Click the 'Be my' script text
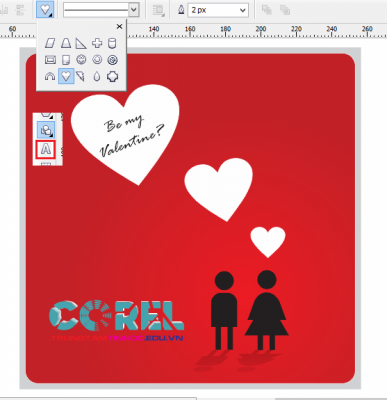This screenshot has width=387, height=400. (x=124, y=123)
